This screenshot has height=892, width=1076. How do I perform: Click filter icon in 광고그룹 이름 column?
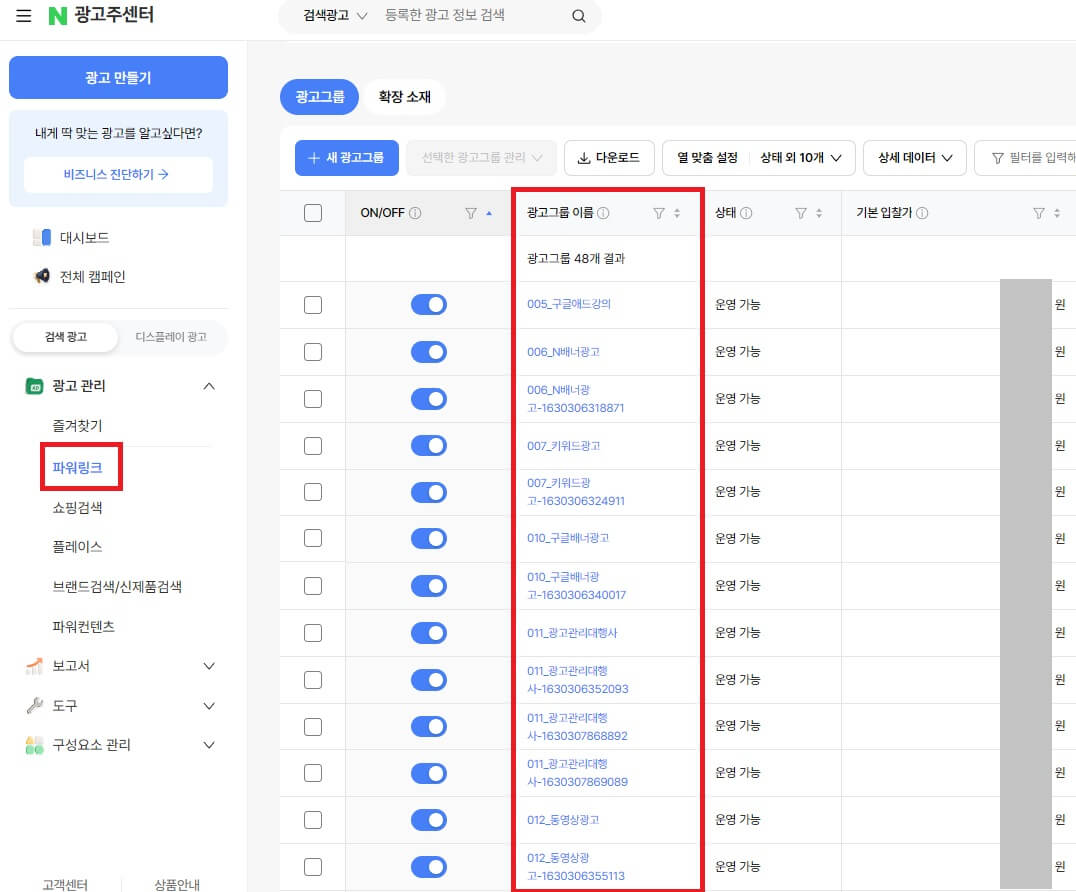[x=659, y=213]
